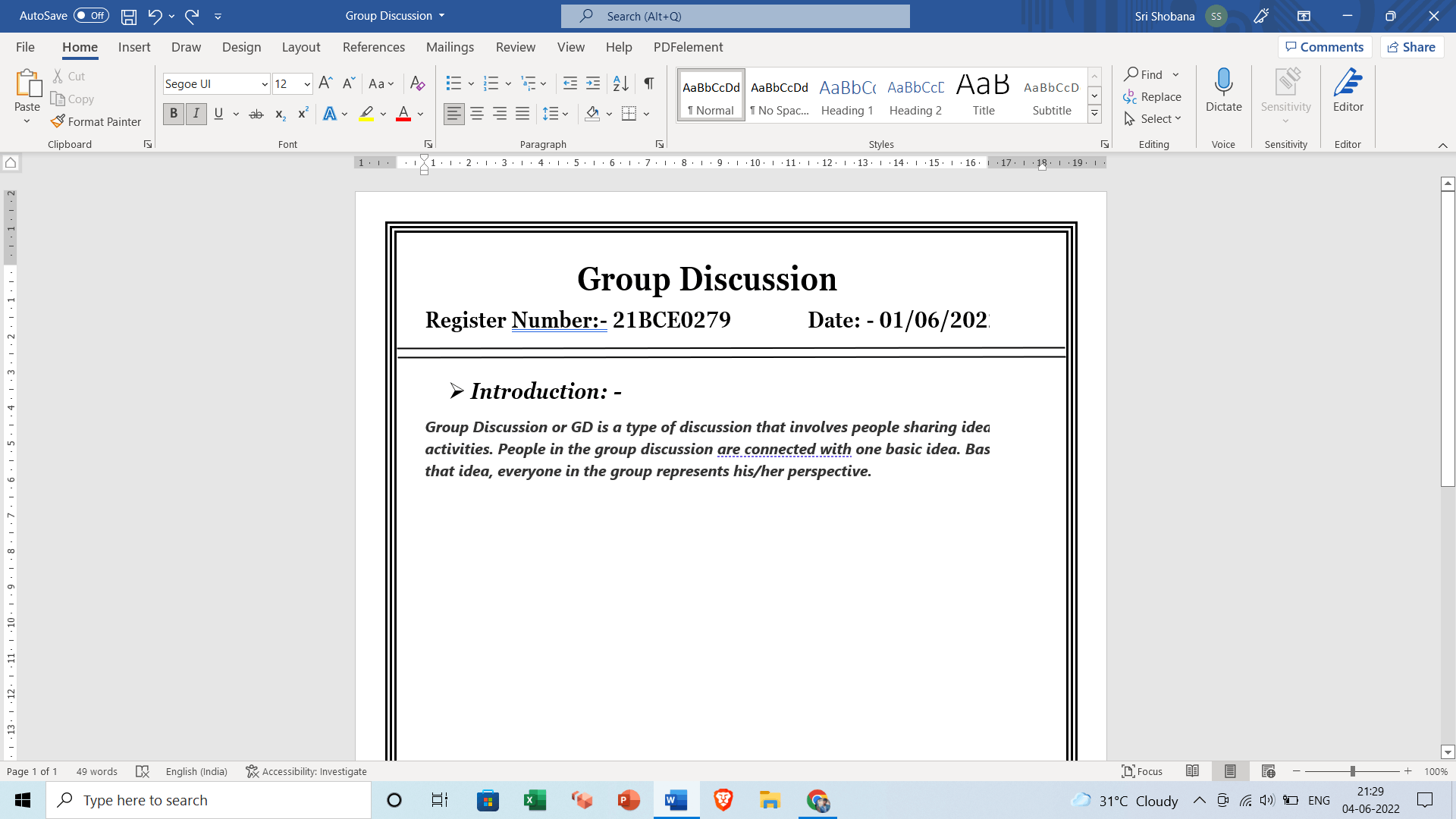The width and height of the screenshot is (1456, 819).
Task: Switch to the Design tab
Action: click(x=241, y=47)
